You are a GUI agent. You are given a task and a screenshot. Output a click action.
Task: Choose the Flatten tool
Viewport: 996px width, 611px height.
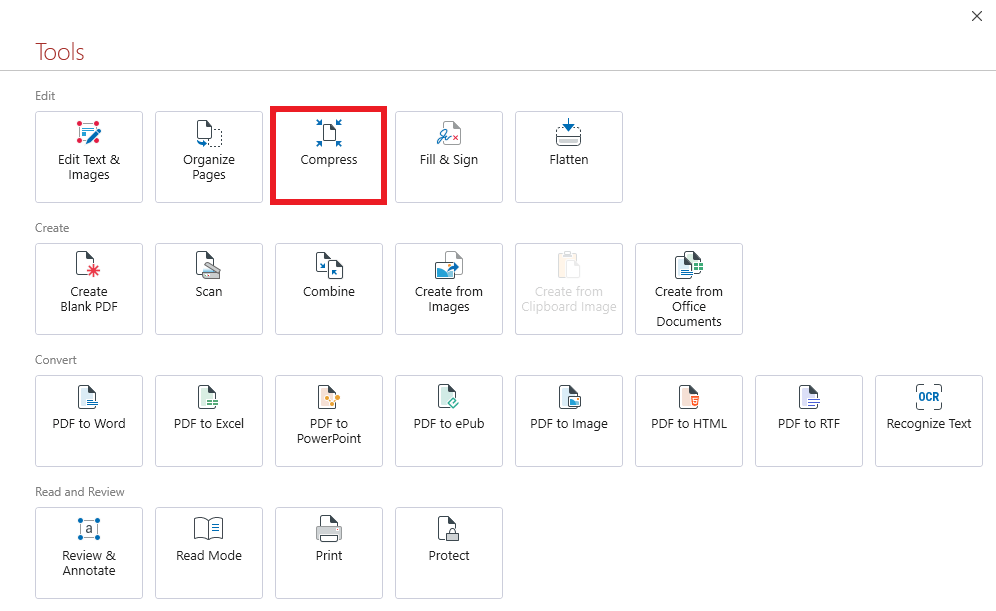click(569, 157)
